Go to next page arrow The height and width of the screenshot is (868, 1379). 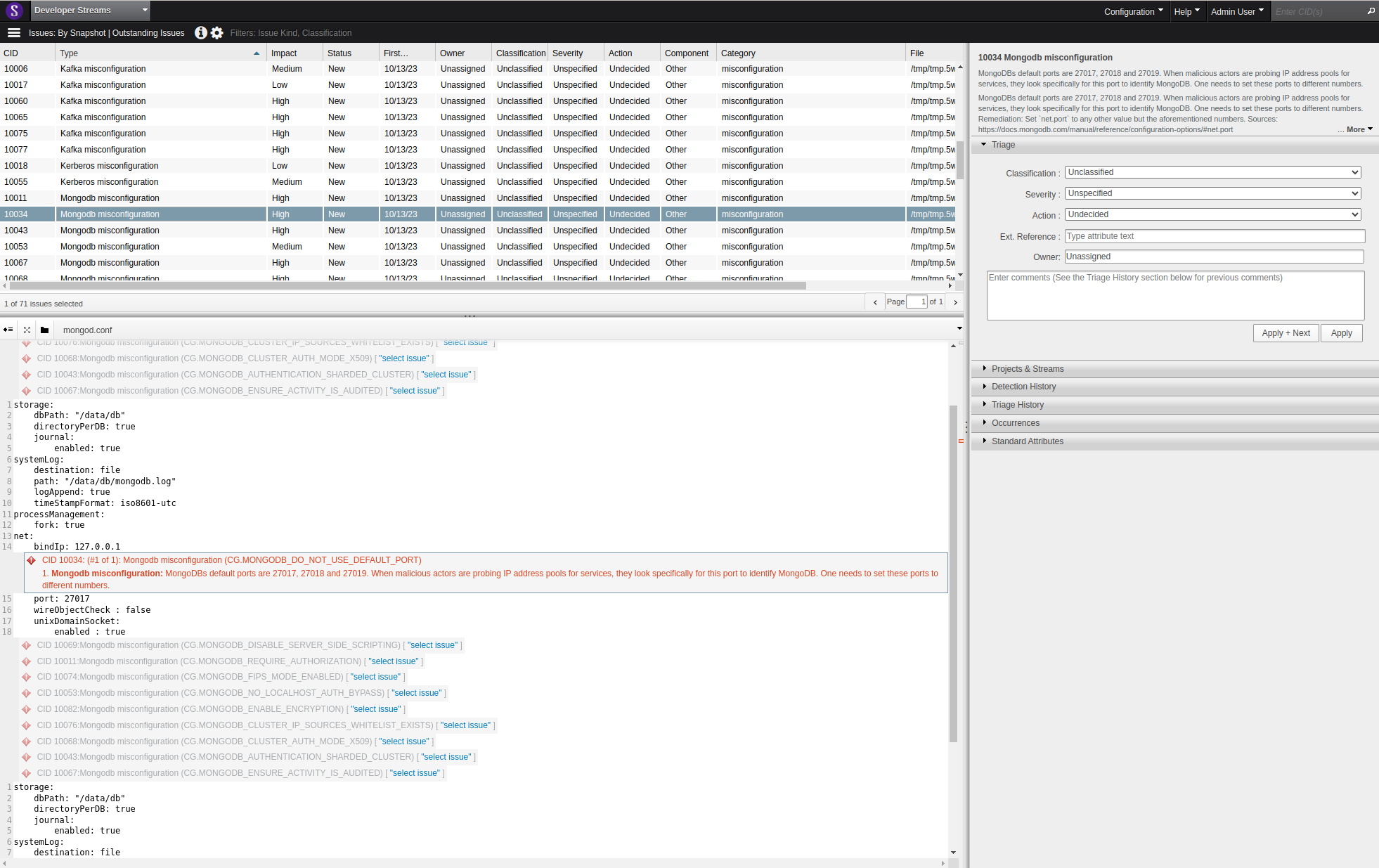point(955,302)
